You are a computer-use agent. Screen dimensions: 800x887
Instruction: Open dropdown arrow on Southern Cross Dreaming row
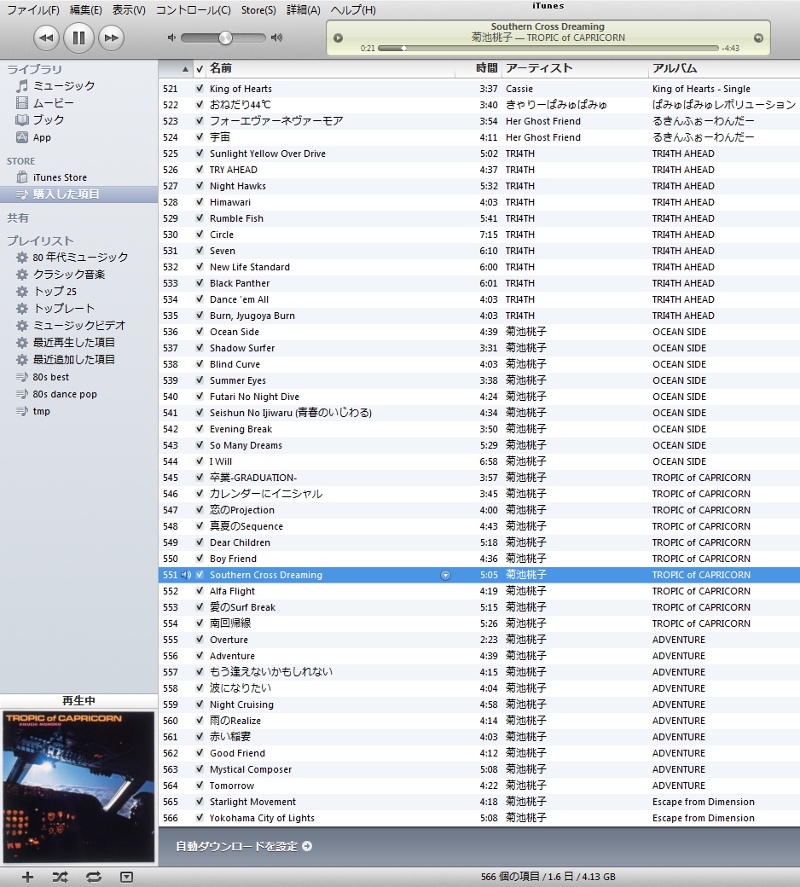[445, 575]
